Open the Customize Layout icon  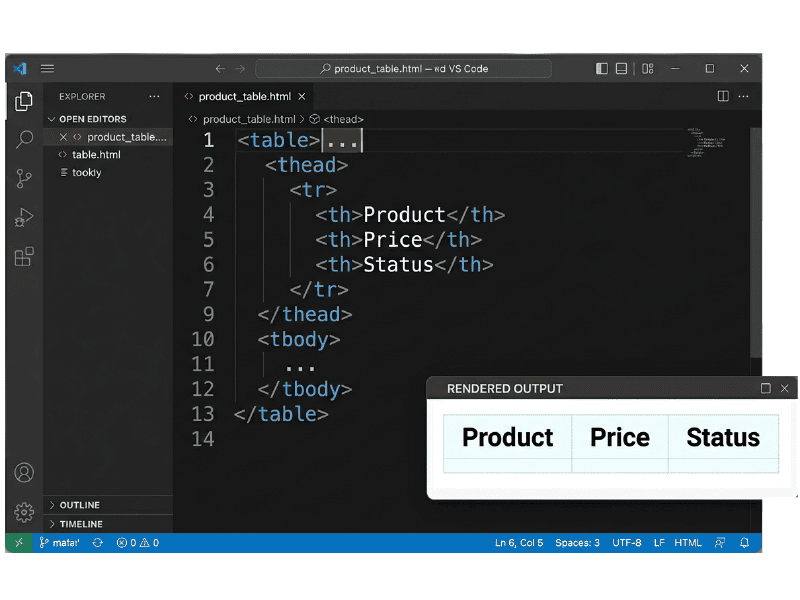647,68
